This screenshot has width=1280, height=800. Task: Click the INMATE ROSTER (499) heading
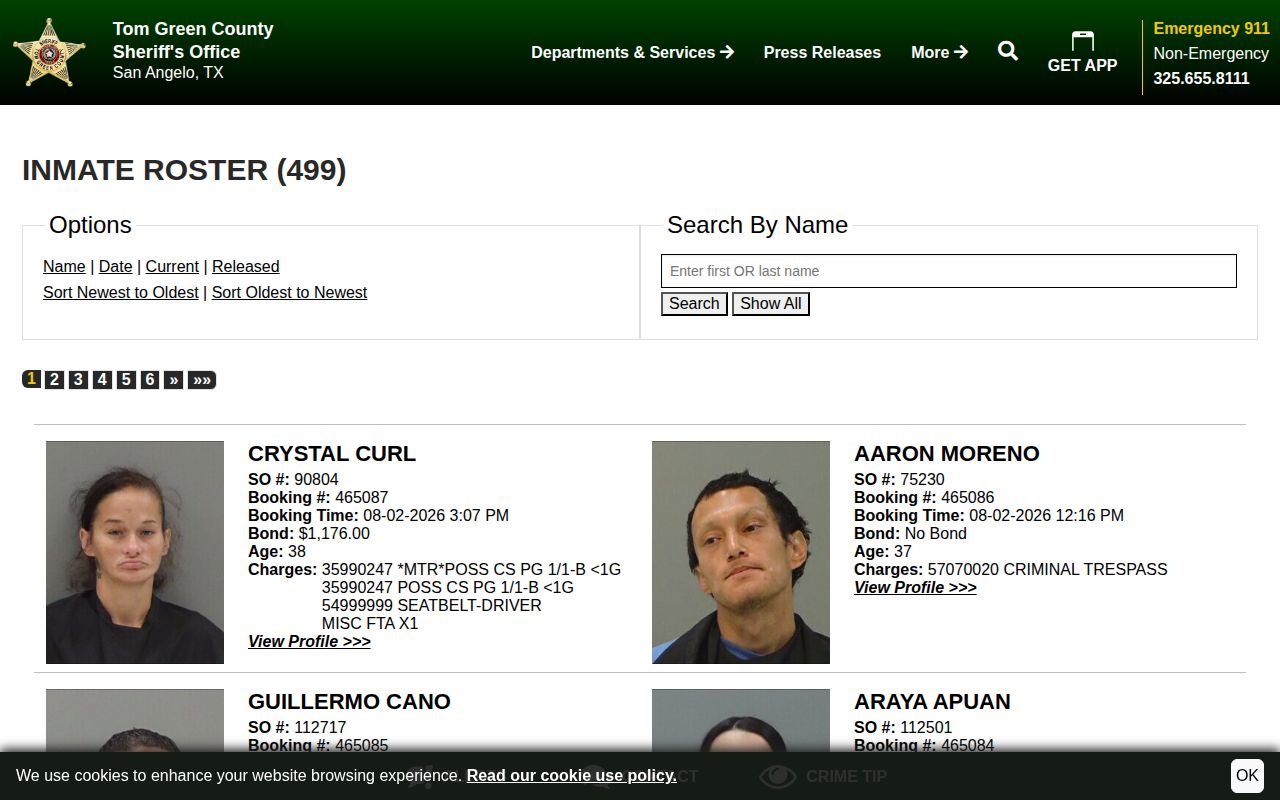point(184,170)
